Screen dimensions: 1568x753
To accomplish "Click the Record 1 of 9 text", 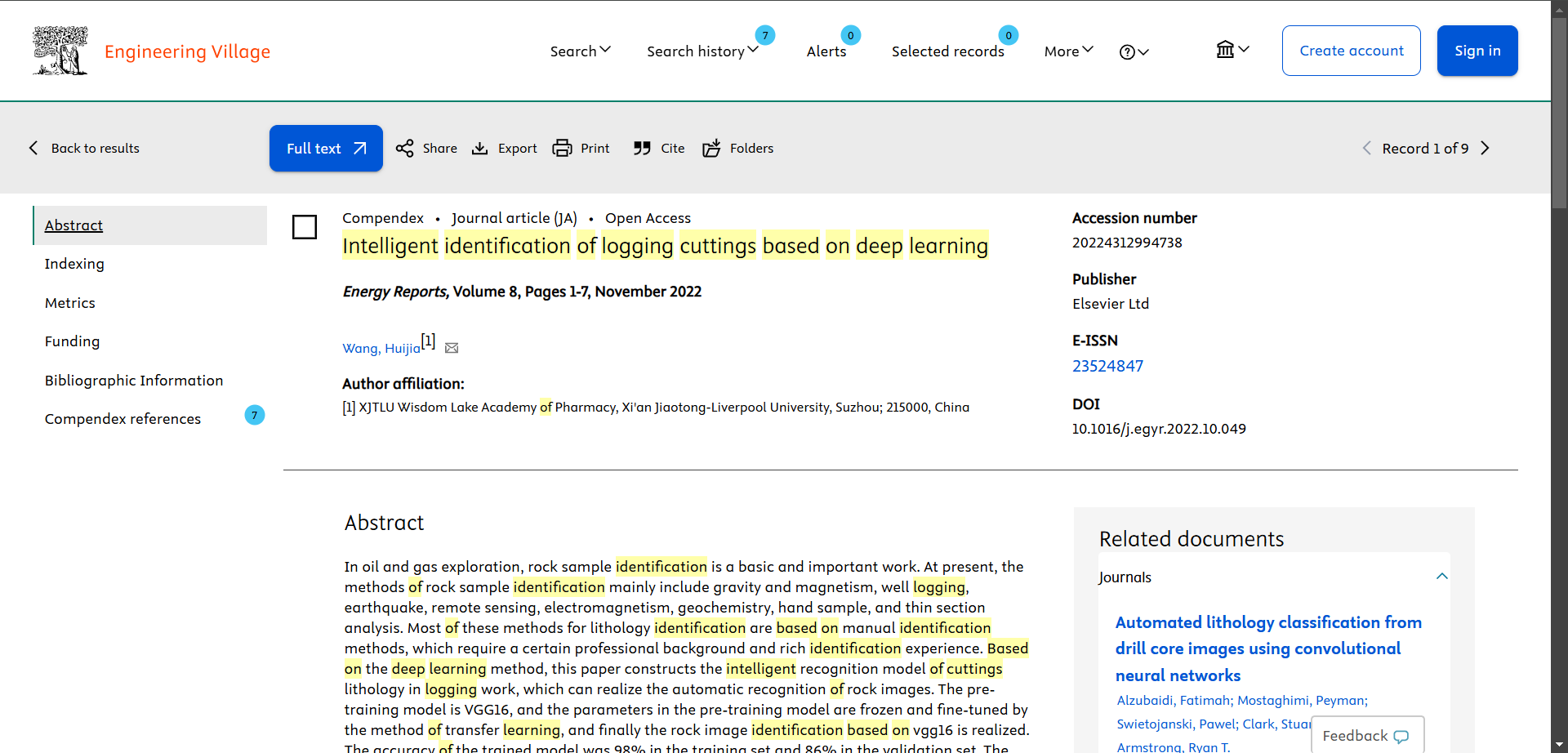I will coord(1425,148).
